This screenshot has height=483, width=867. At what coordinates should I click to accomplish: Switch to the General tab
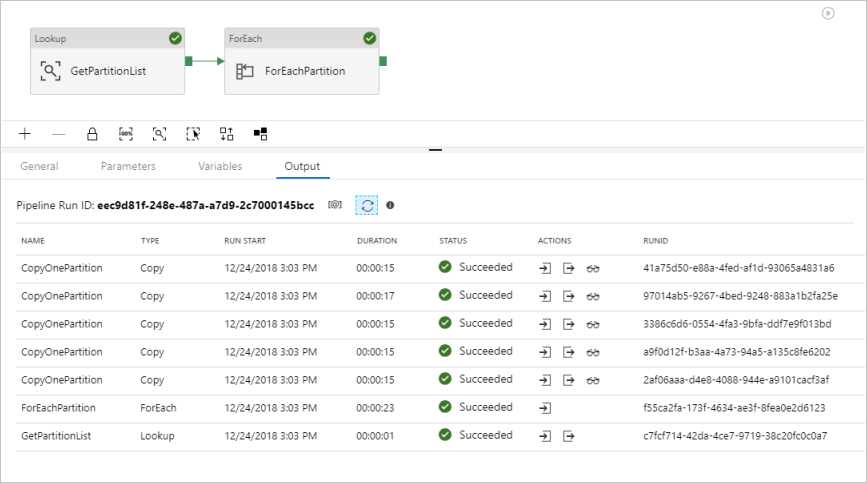pyautogui.click(x=39, y=166)
